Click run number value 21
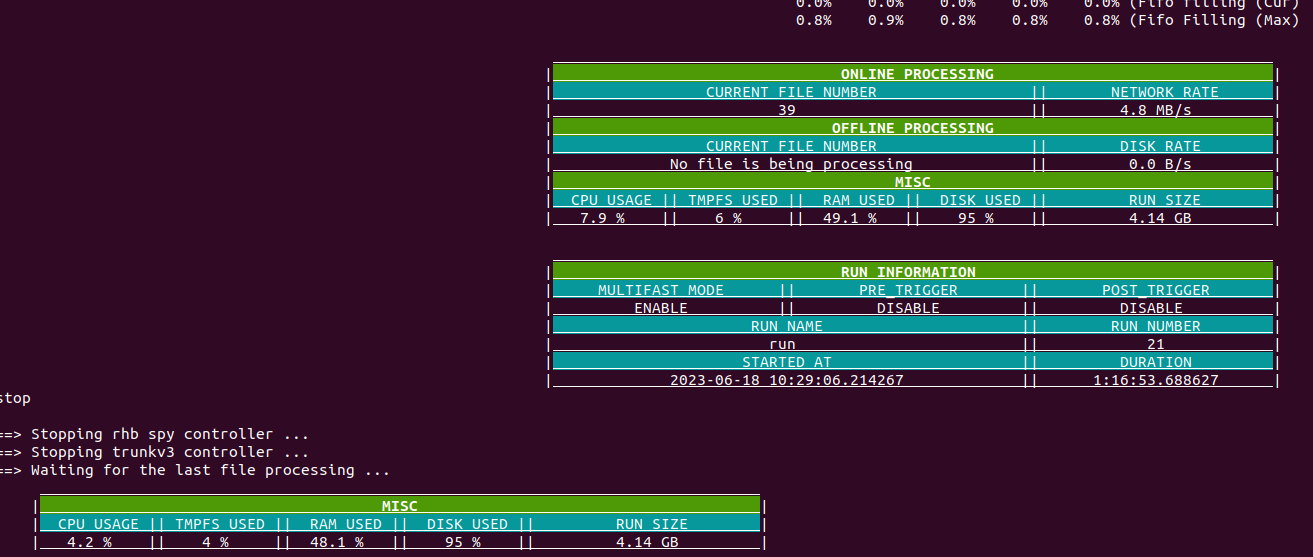The height and width of the screenshot is (557, 1313). coord(1155,344)
